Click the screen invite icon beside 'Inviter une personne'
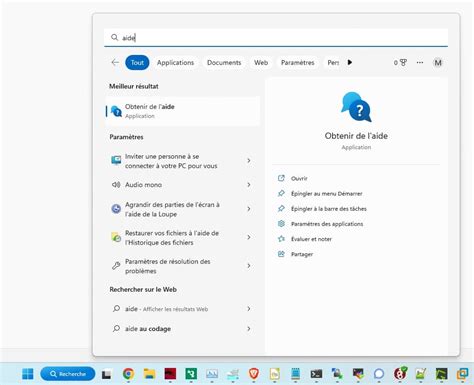Screen dimensions: 474x385 [x=116, y=160]
